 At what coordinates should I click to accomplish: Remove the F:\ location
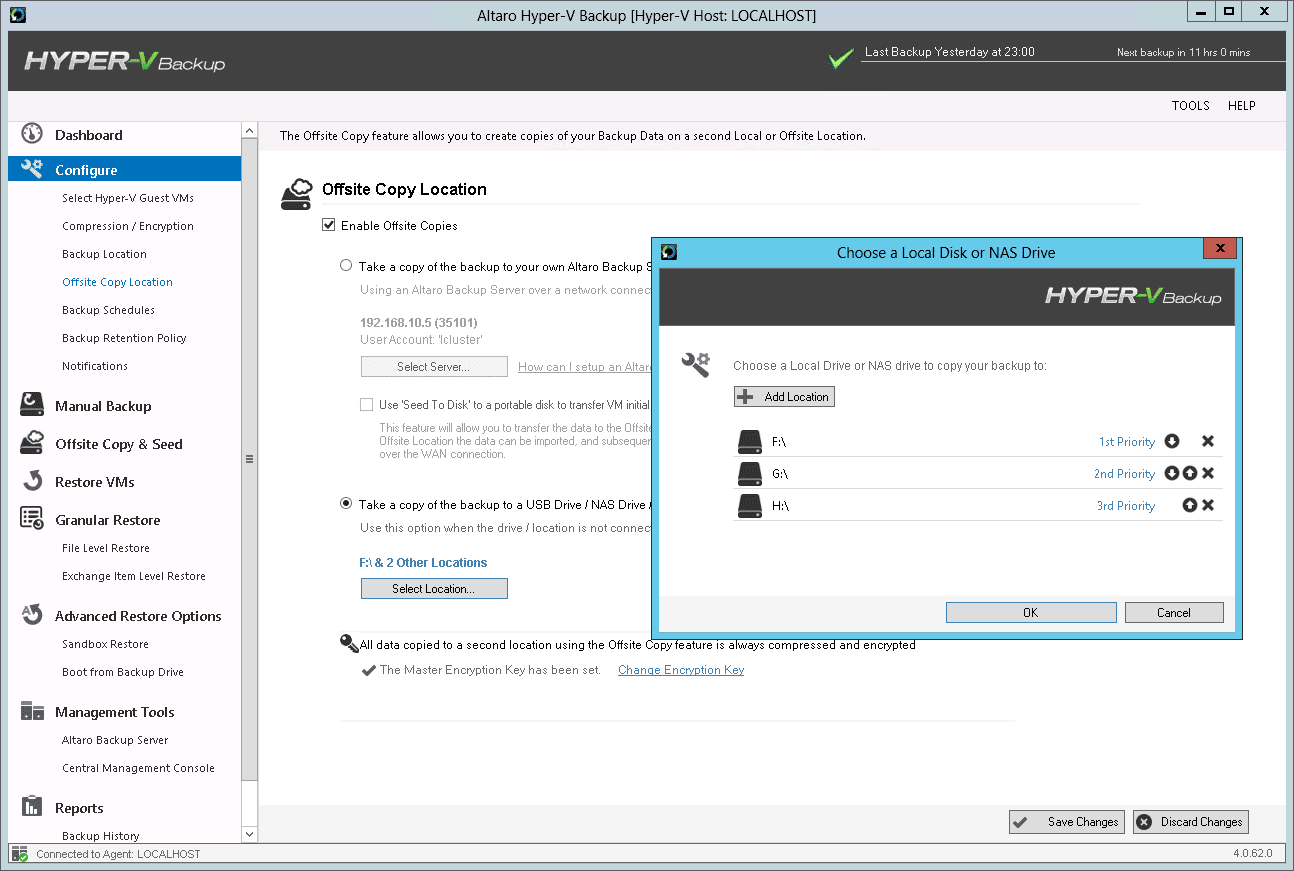click(1208, 441)
